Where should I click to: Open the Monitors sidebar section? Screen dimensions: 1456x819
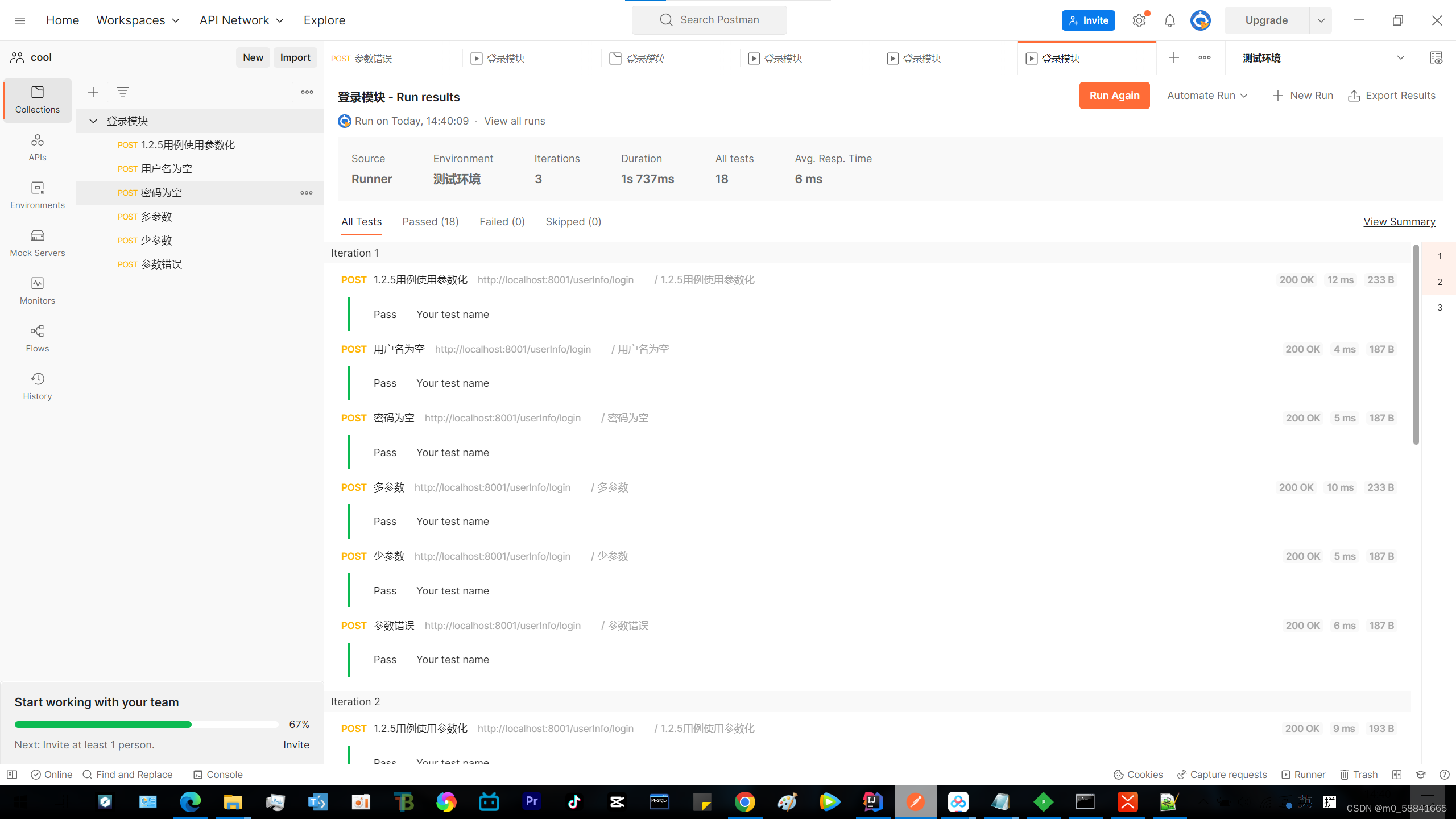[x=38, y=291]
